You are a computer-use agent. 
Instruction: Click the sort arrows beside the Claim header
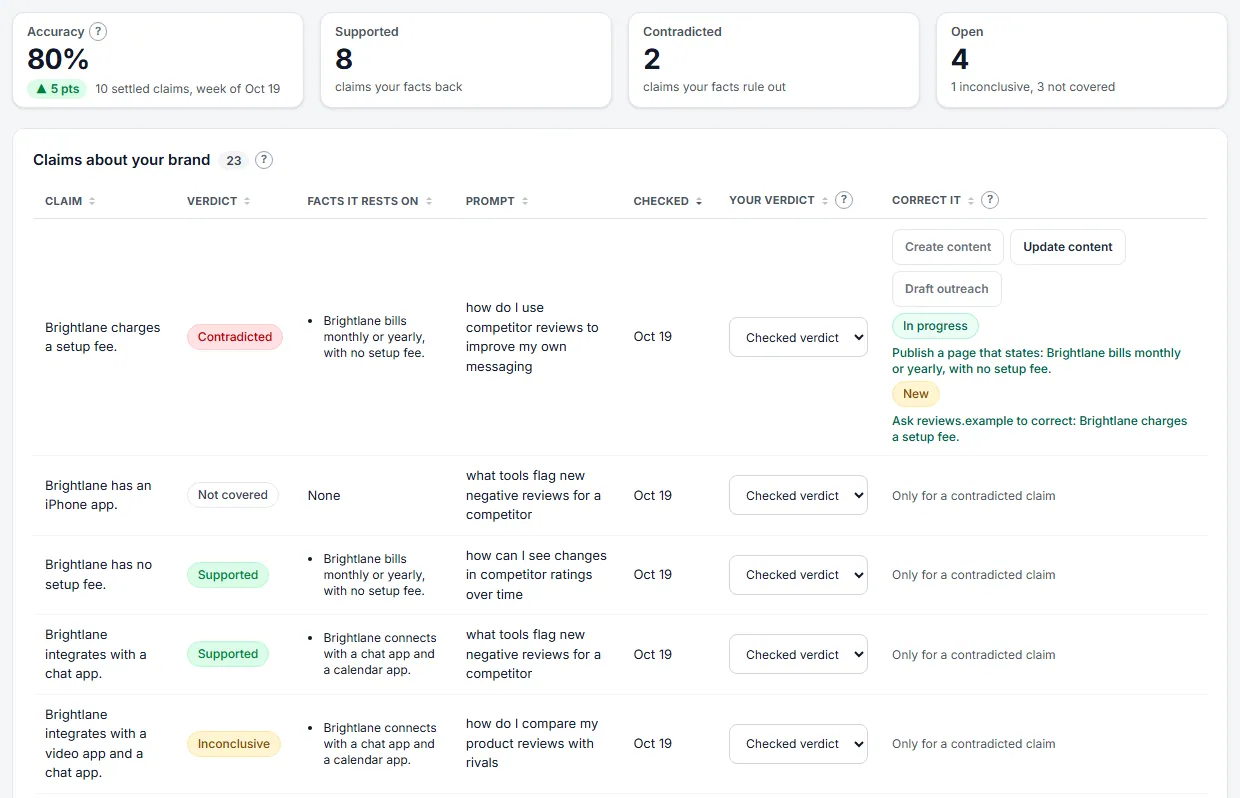click(x=92, y=201)
